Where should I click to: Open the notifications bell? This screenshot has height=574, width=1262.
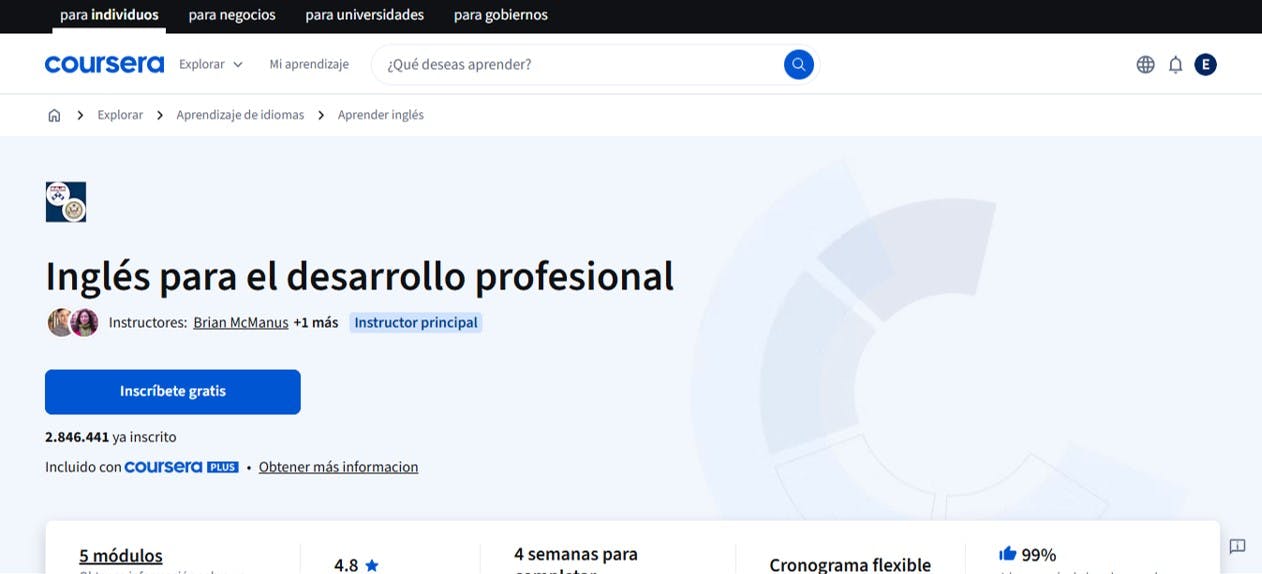pyautogui.click(x=1175, y=65)
